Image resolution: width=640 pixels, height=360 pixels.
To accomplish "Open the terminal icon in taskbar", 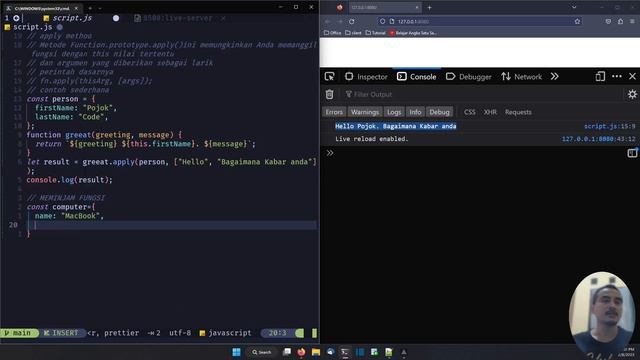I will pos(345,352).
